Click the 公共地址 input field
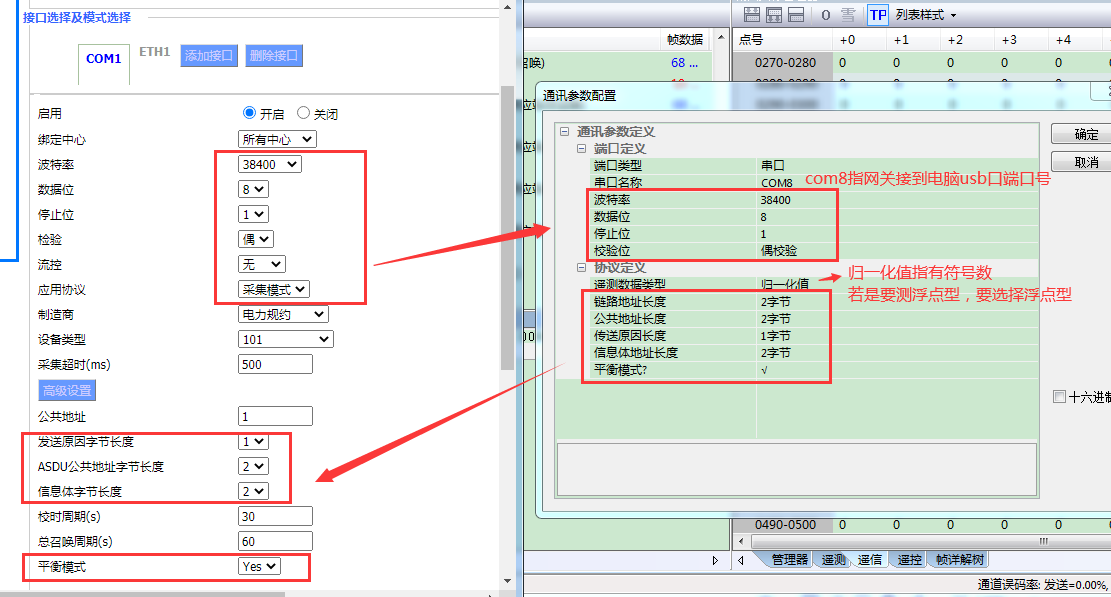 click(275, 416)
